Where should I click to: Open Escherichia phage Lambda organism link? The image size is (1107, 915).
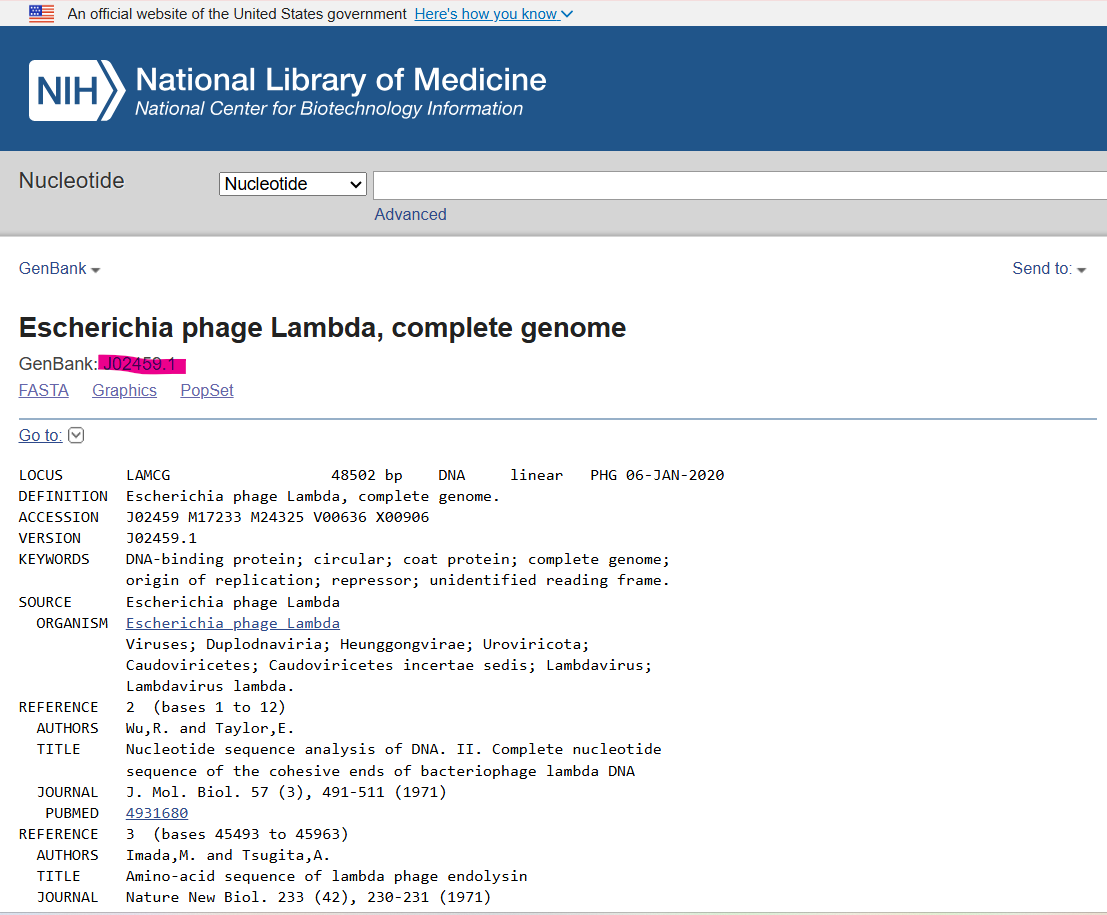coord(232,623)
